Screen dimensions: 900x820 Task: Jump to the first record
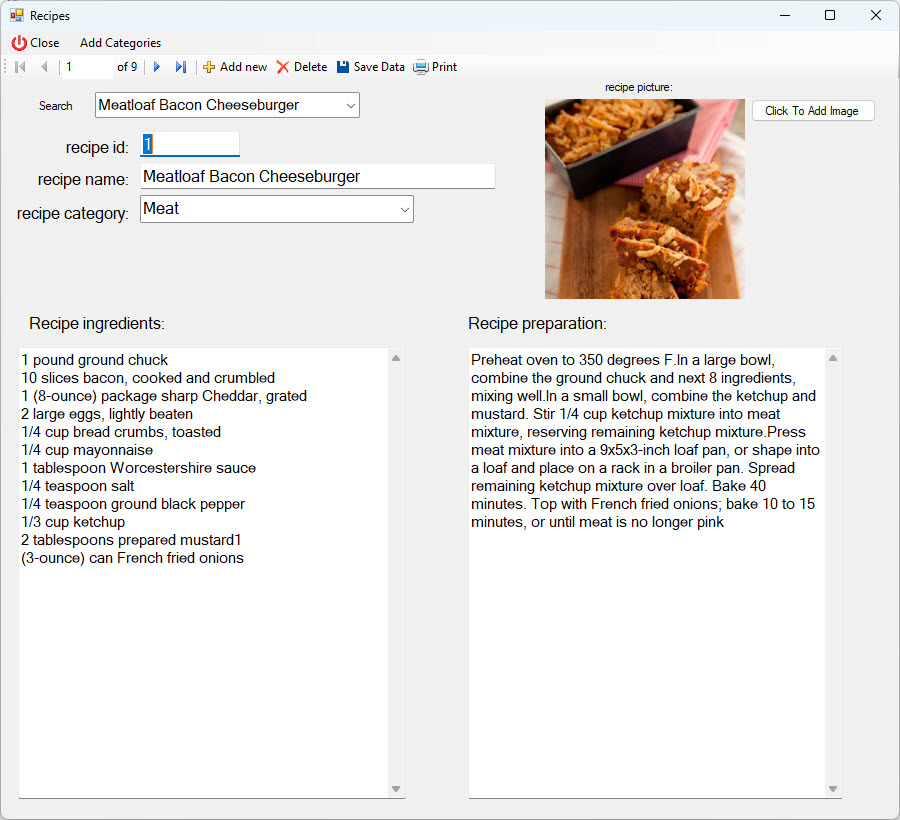(20, 67)
